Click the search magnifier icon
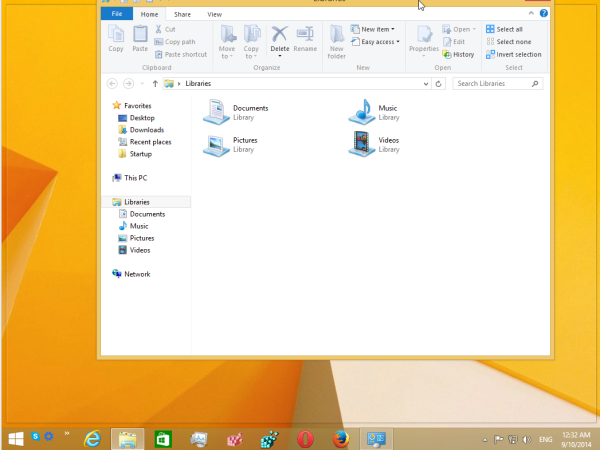 (535, 83)
